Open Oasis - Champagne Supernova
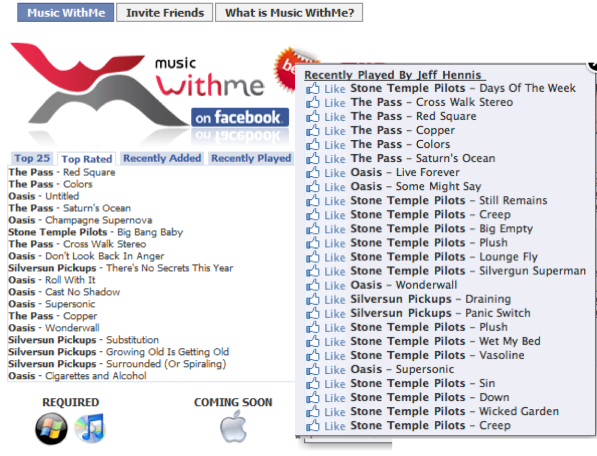Screen dimensions: 597x456 coord(80,220)
